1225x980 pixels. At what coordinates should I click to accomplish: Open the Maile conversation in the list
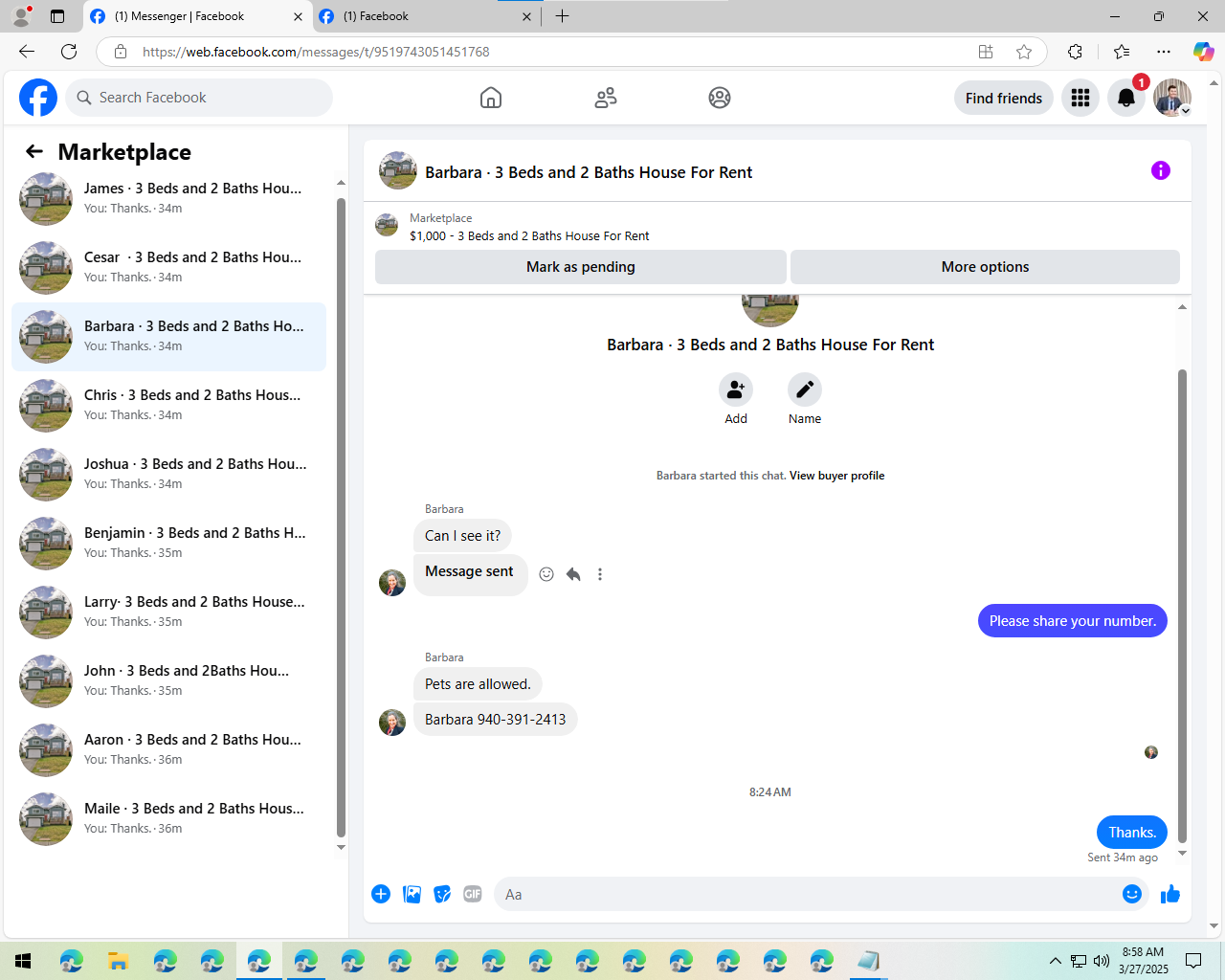[168, 819]
